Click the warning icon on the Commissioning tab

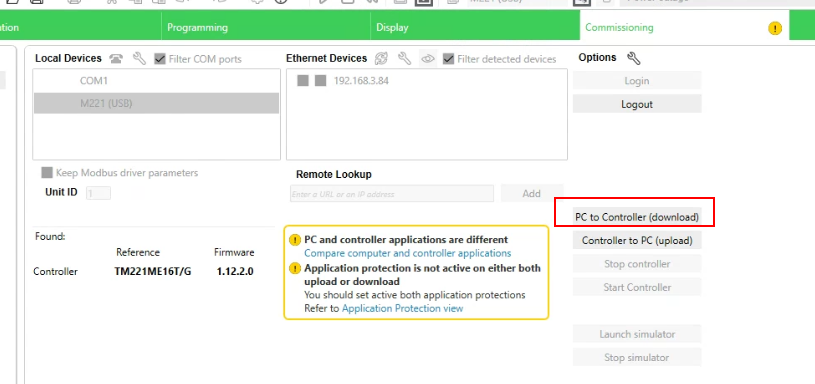tap(774, 28)
